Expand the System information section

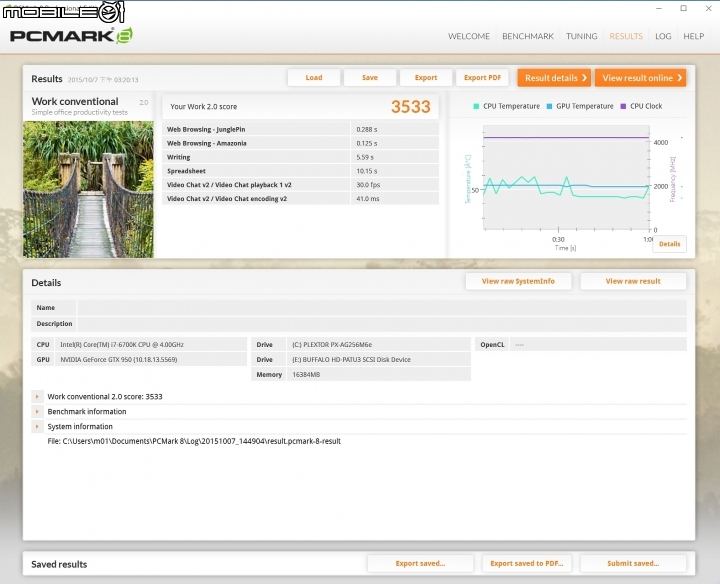pos(37,427)
